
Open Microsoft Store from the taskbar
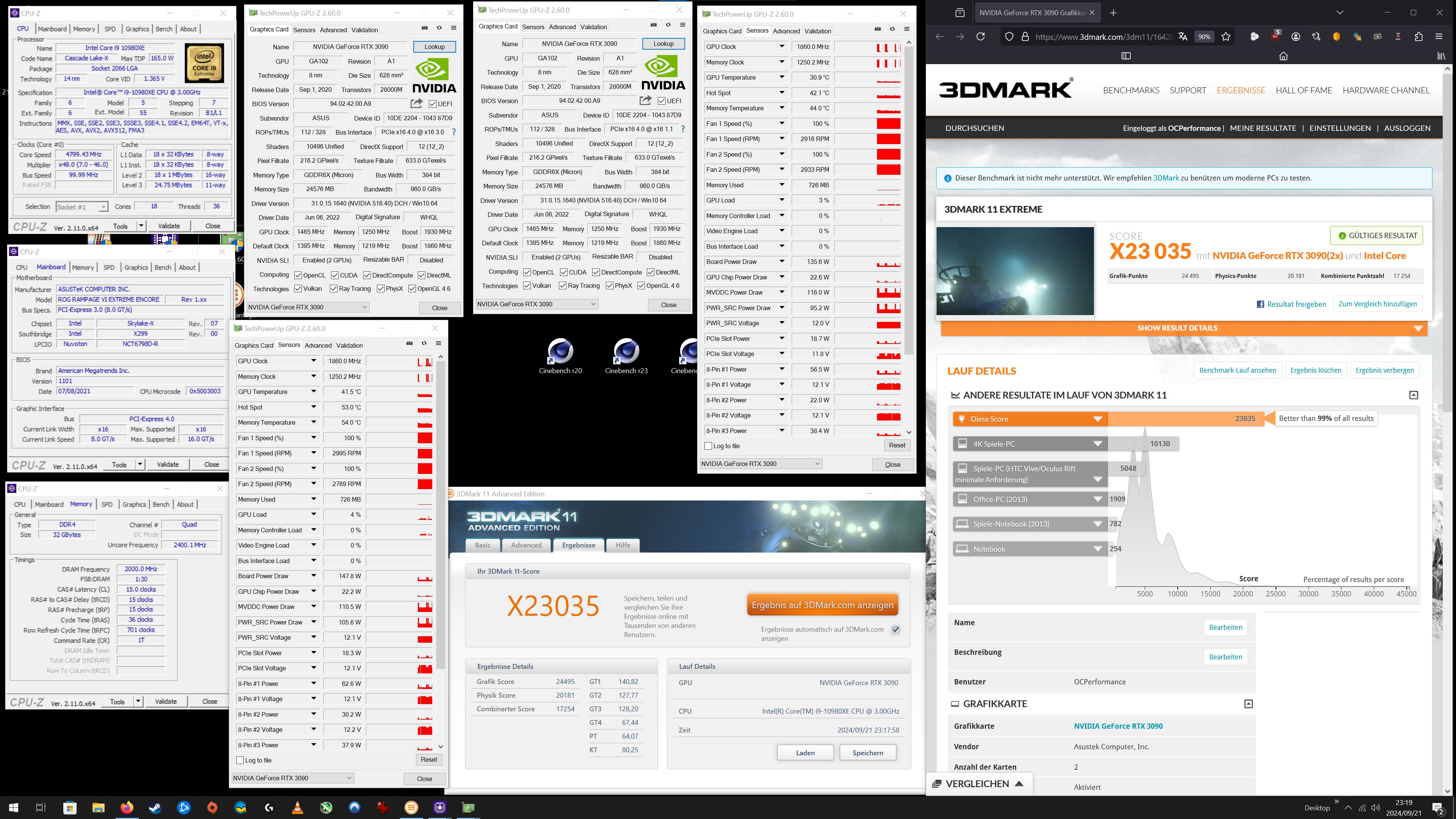tap(69, 808)
